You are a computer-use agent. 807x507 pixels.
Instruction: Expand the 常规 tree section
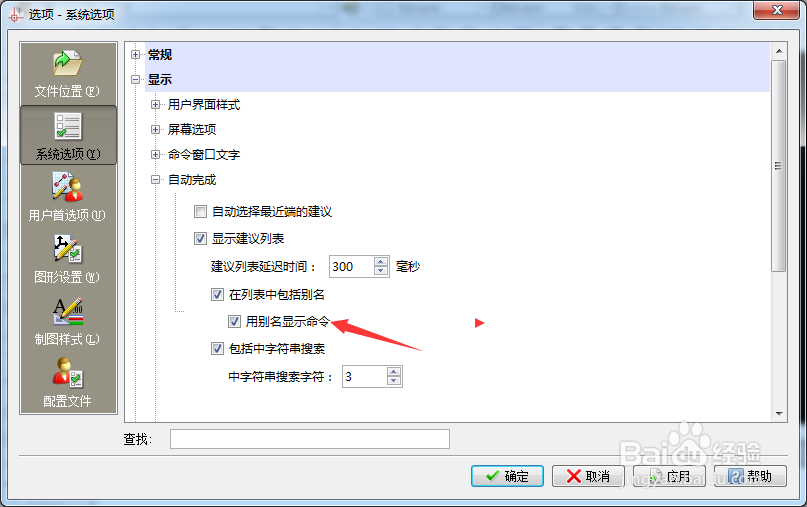[135, 55]
